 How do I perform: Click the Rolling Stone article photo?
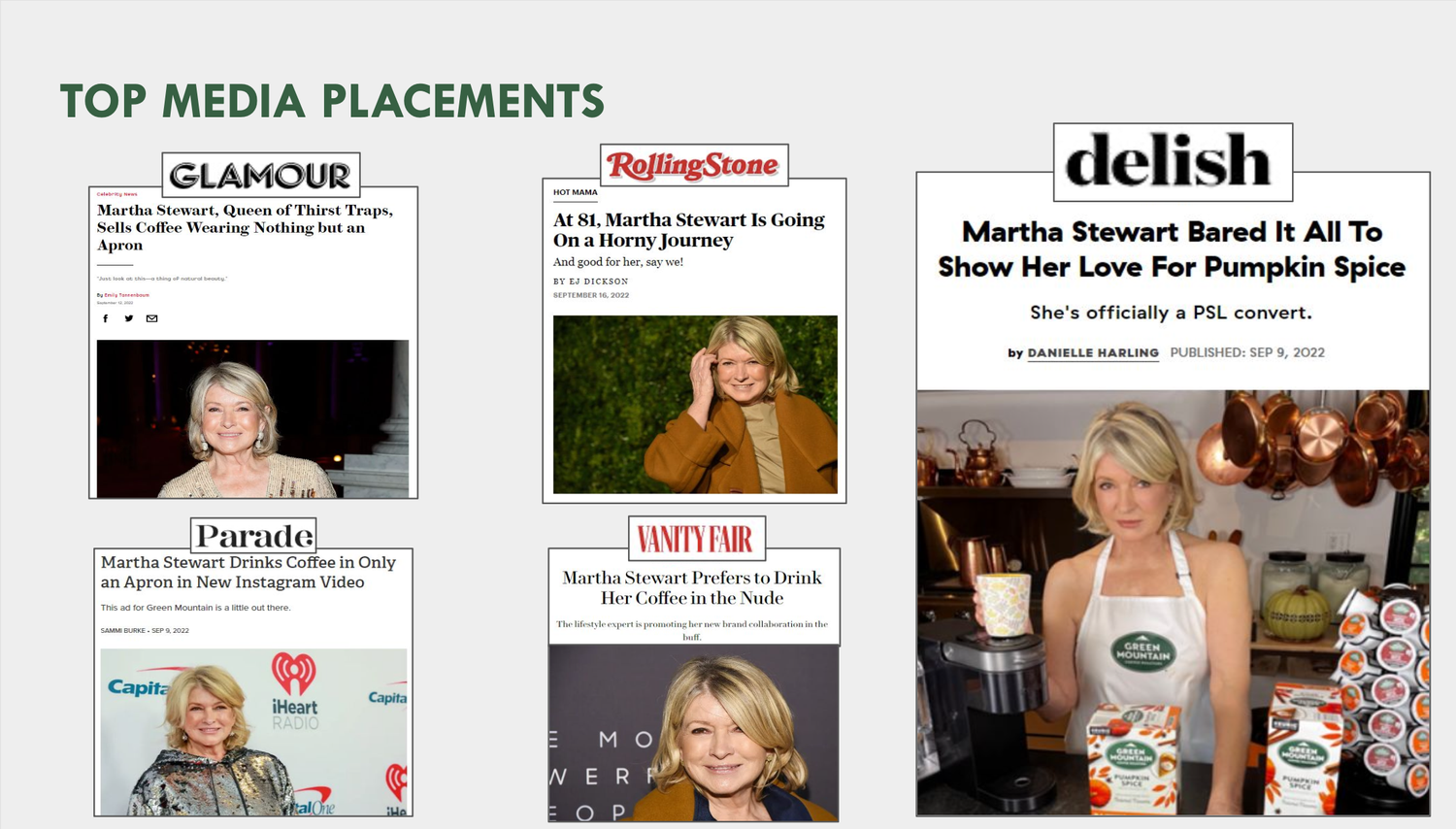click(695, 404)
